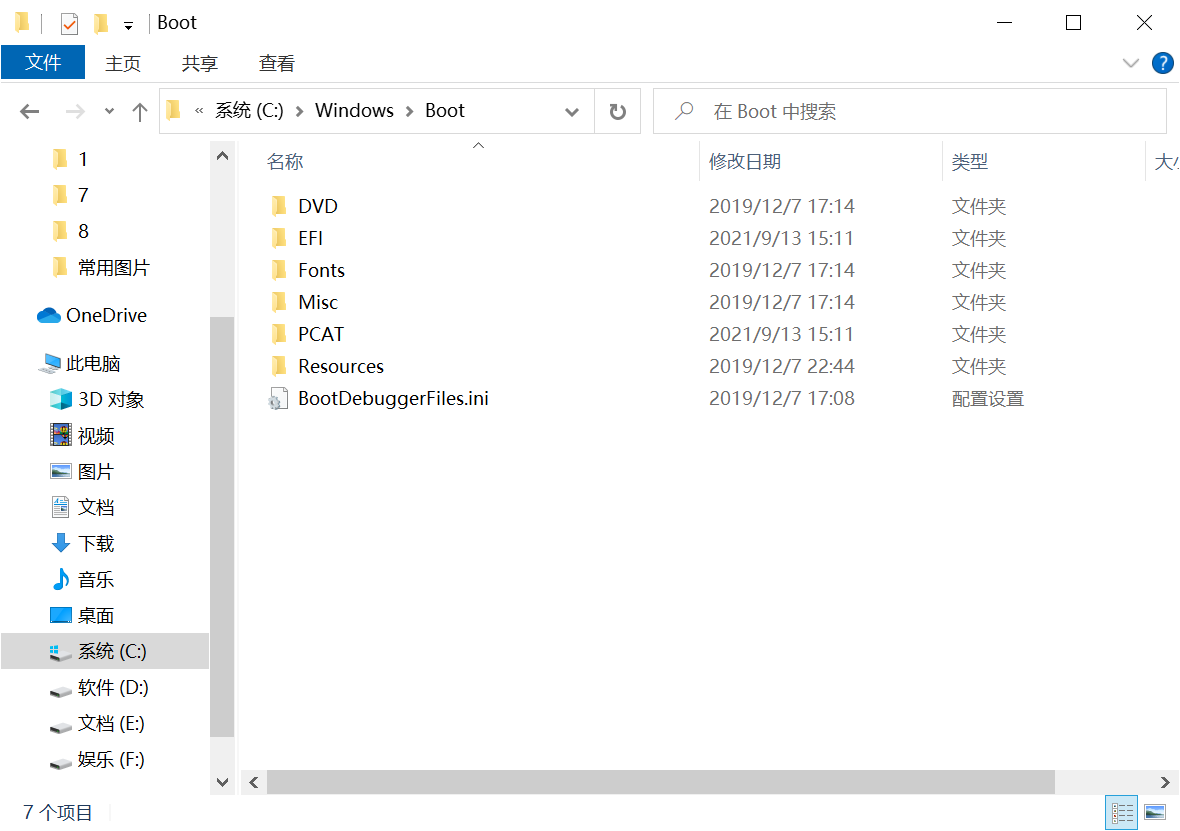1180x831 pixels.
Task: Switch to the 查看 ribbon tab
Action: pos(276,63)
